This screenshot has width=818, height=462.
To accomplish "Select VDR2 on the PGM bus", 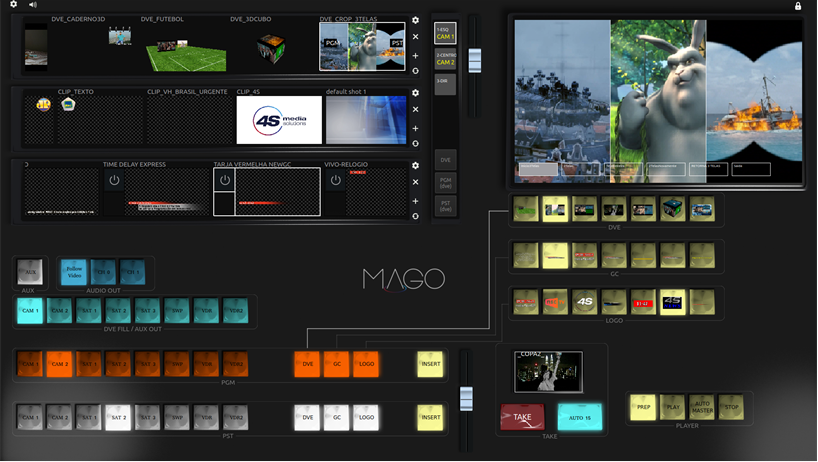I will tap(235, 364).
